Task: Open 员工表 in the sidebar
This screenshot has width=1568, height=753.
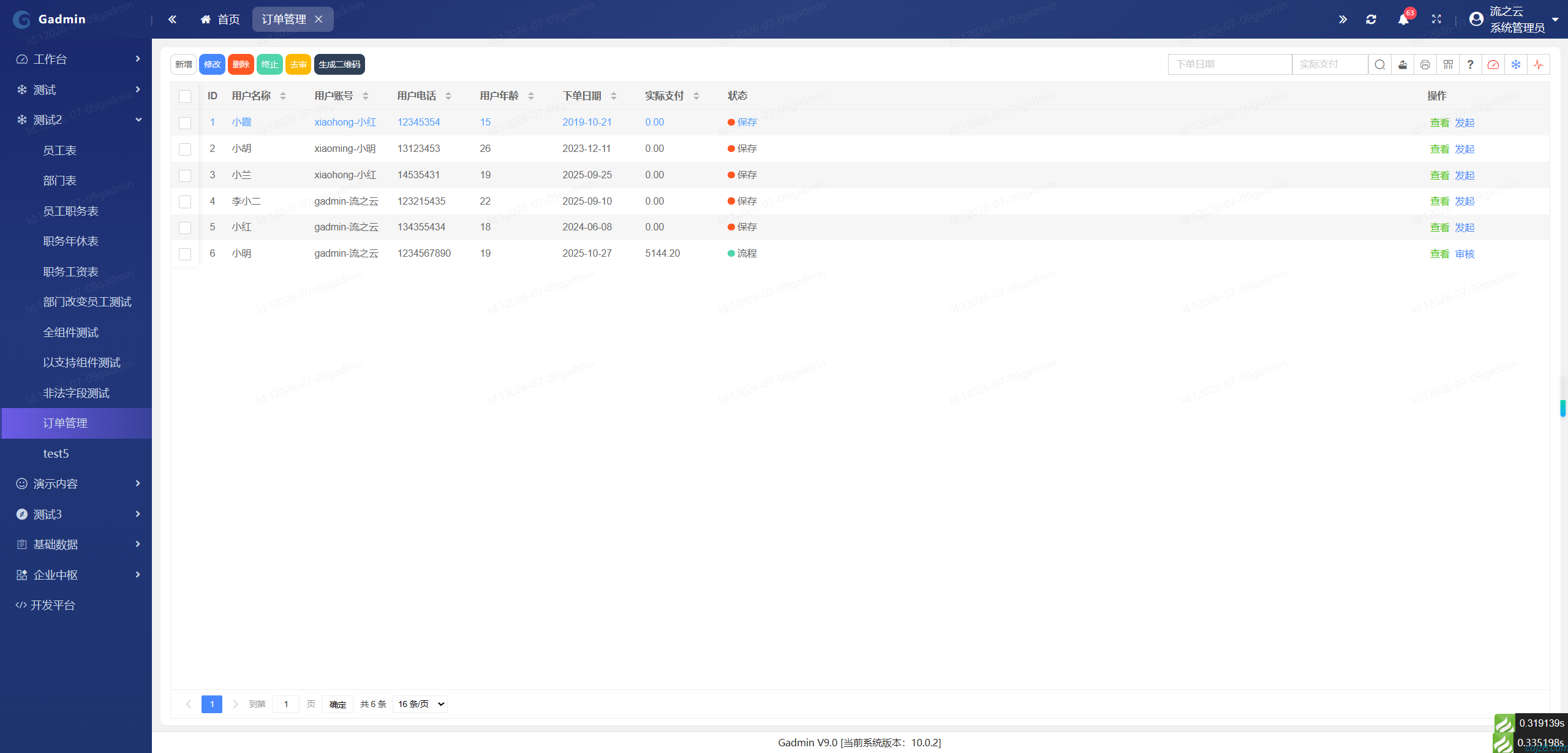Action: click(59, 150)
